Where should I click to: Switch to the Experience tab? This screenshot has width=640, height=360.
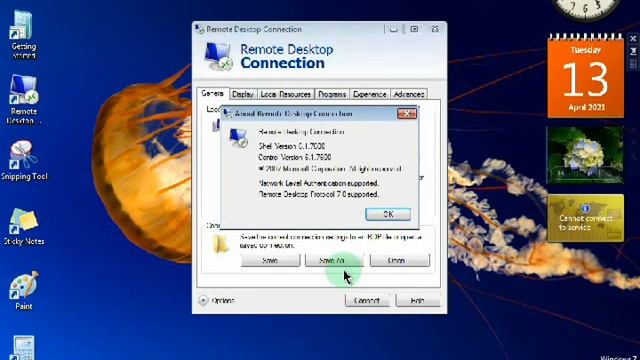tap(369, 94)
